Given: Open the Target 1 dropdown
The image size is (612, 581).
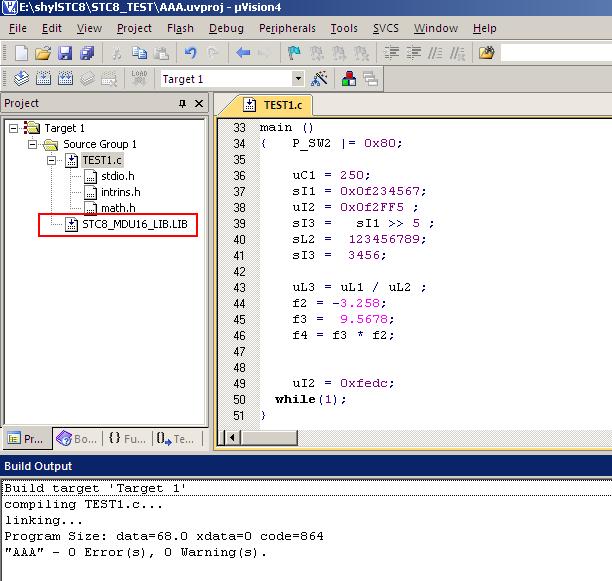Looking at the screenshot, I should click(298, 79).
